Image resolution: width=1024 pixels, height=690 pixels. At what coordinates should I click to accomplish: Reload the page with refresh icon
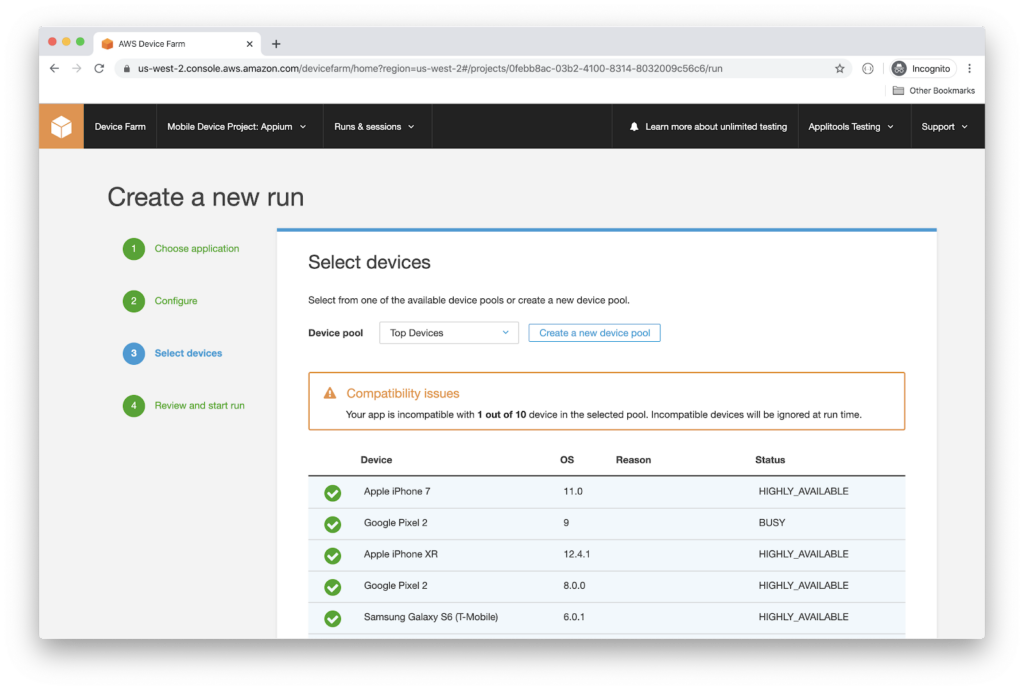click(x=99, y=68)
